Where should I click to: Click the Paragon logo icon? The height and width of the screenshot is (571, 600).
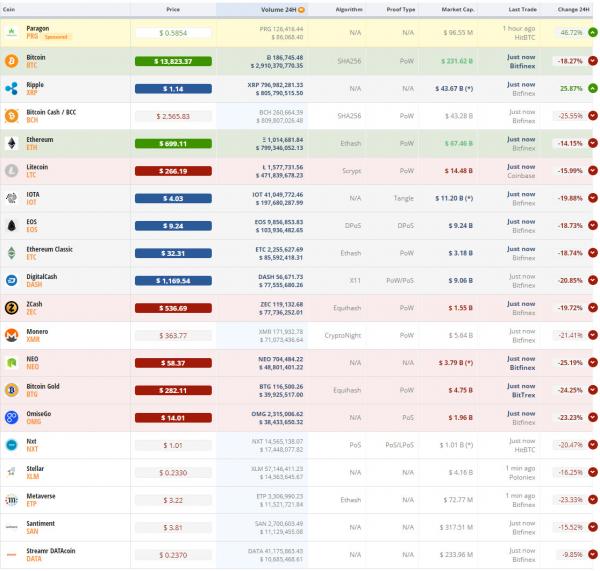tap(11, 32)
